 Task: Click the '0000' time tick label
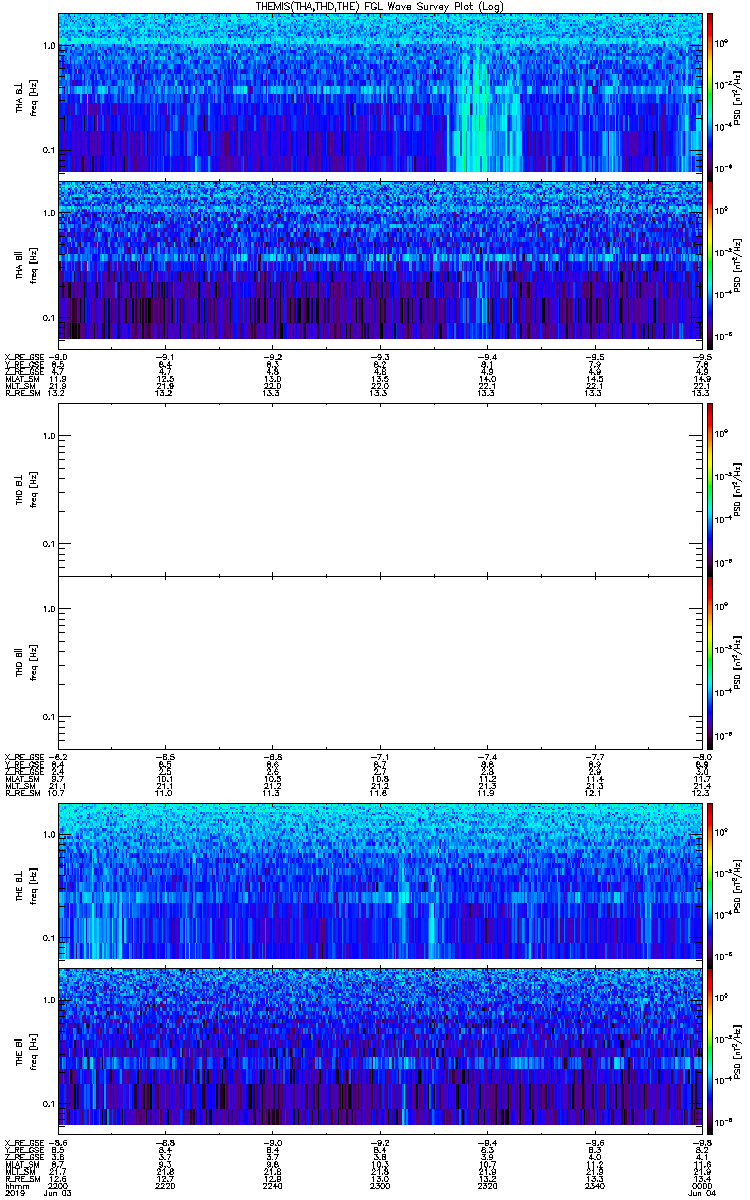coord(701,1185)
